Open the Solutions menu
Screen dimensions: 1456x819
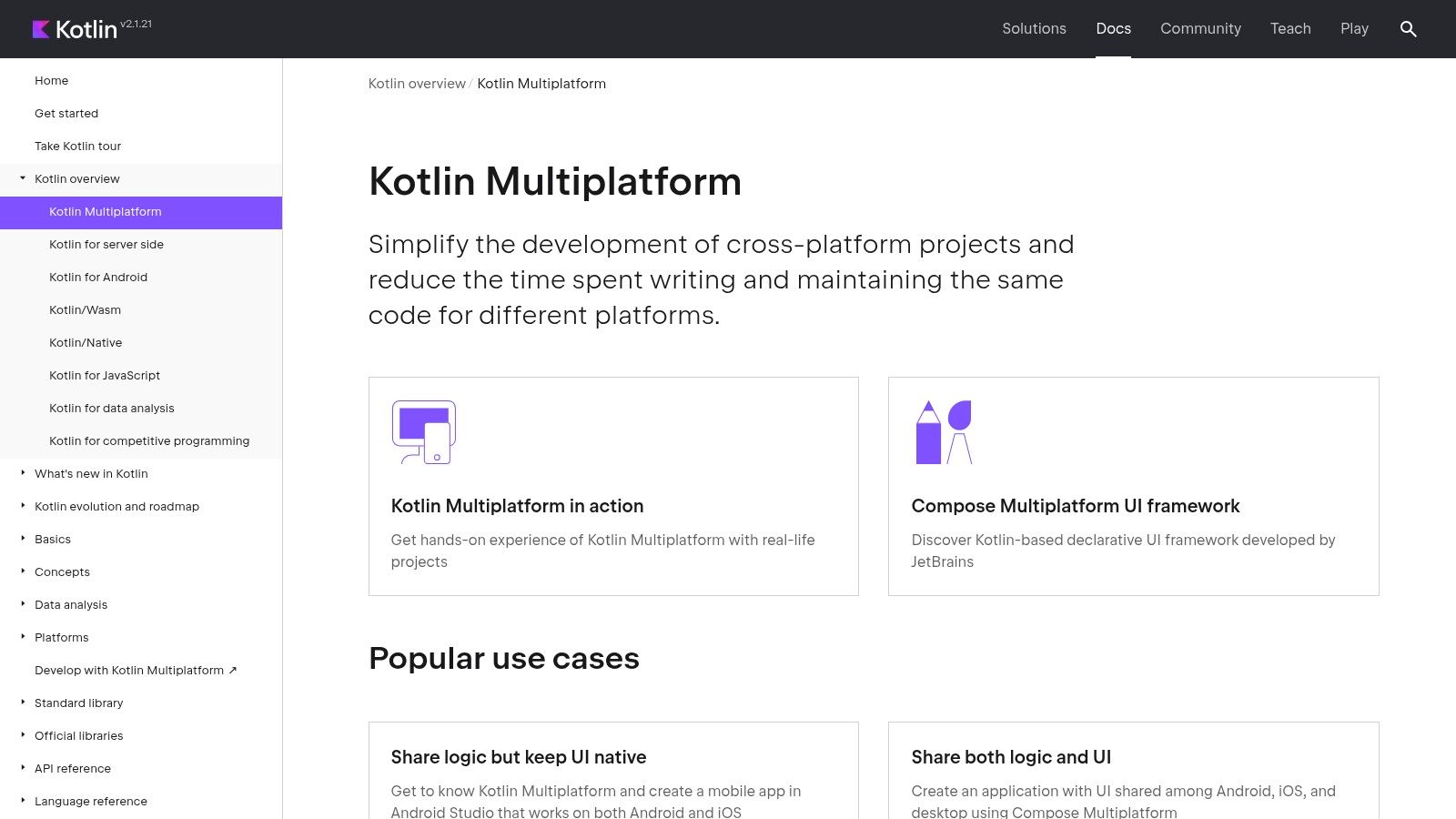[1034, 29]
